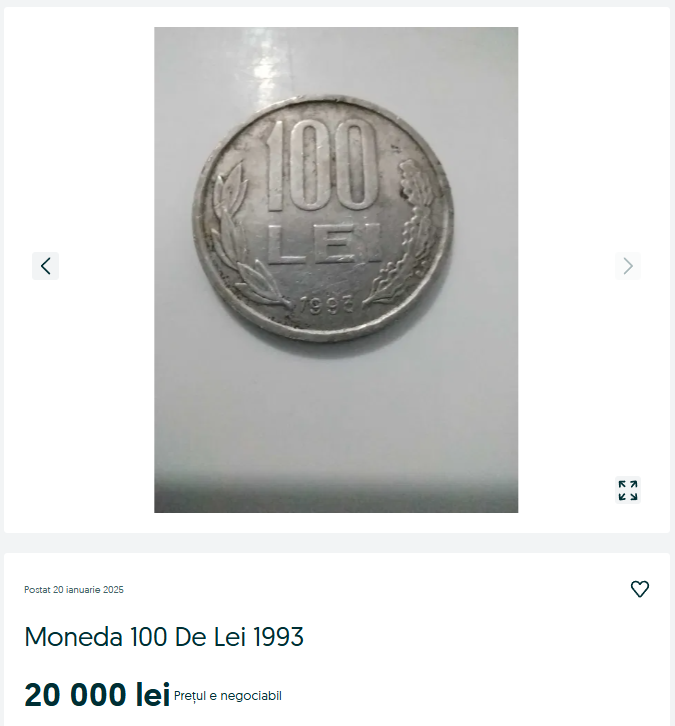Image resolution: width=675 pixels, height=726 pixels.
Task: Click the Postat 20 ianuarie 2025 date
Action: [x=74, y=589]
